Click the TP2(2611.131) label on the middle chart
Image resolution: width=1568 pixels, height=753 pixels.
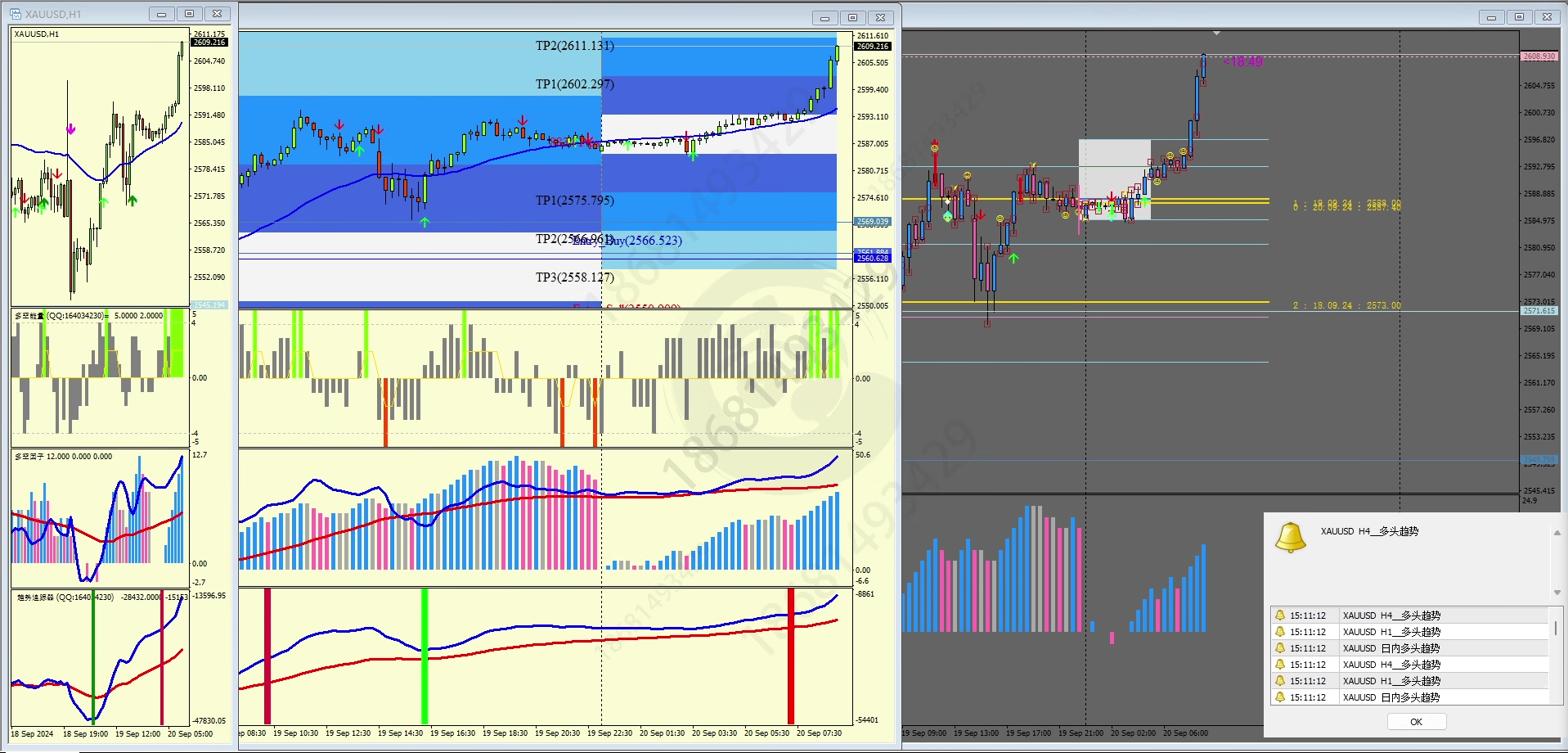point(574,46)
